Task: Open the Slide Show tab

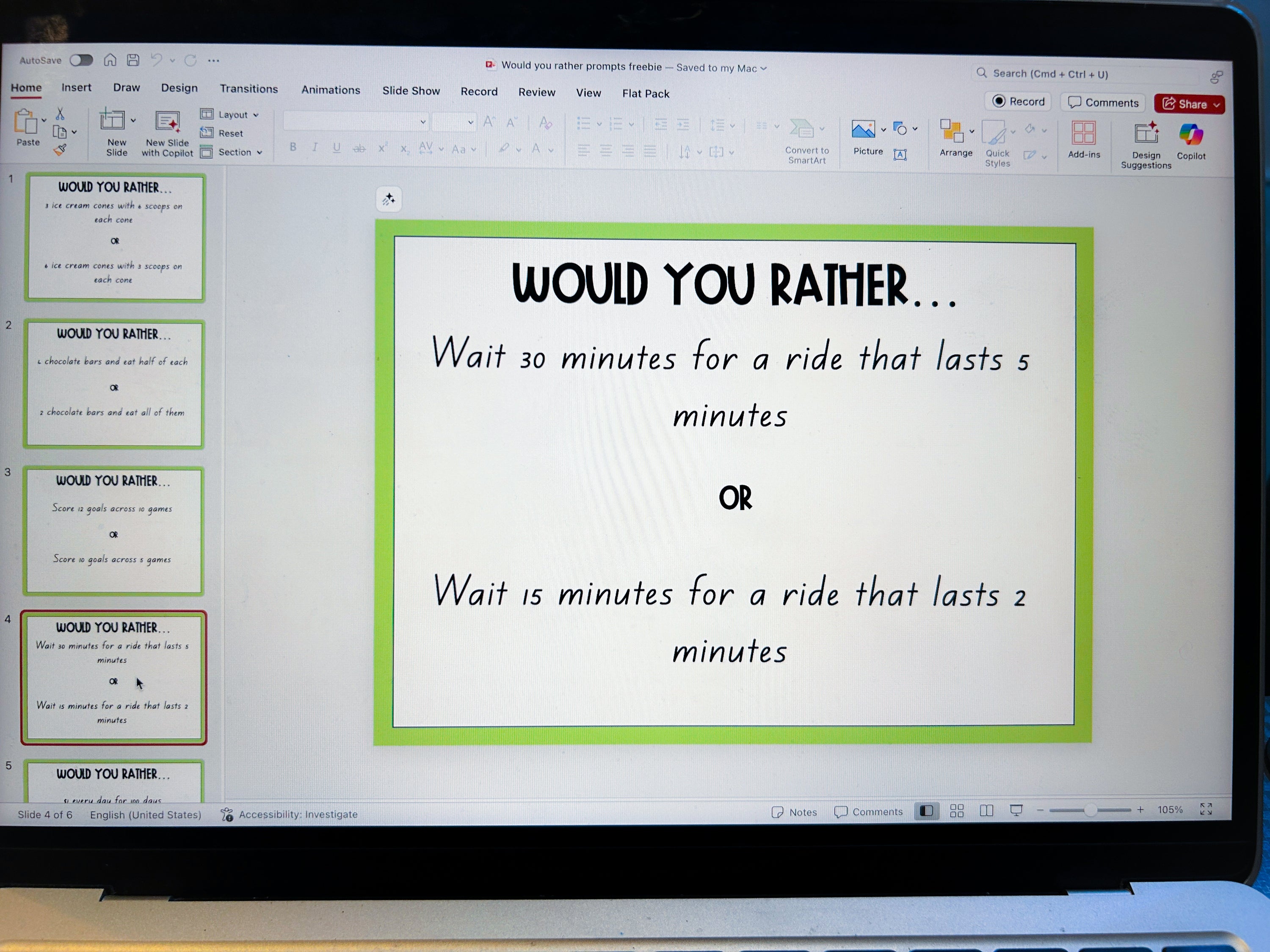Action: tap(411, 91)
